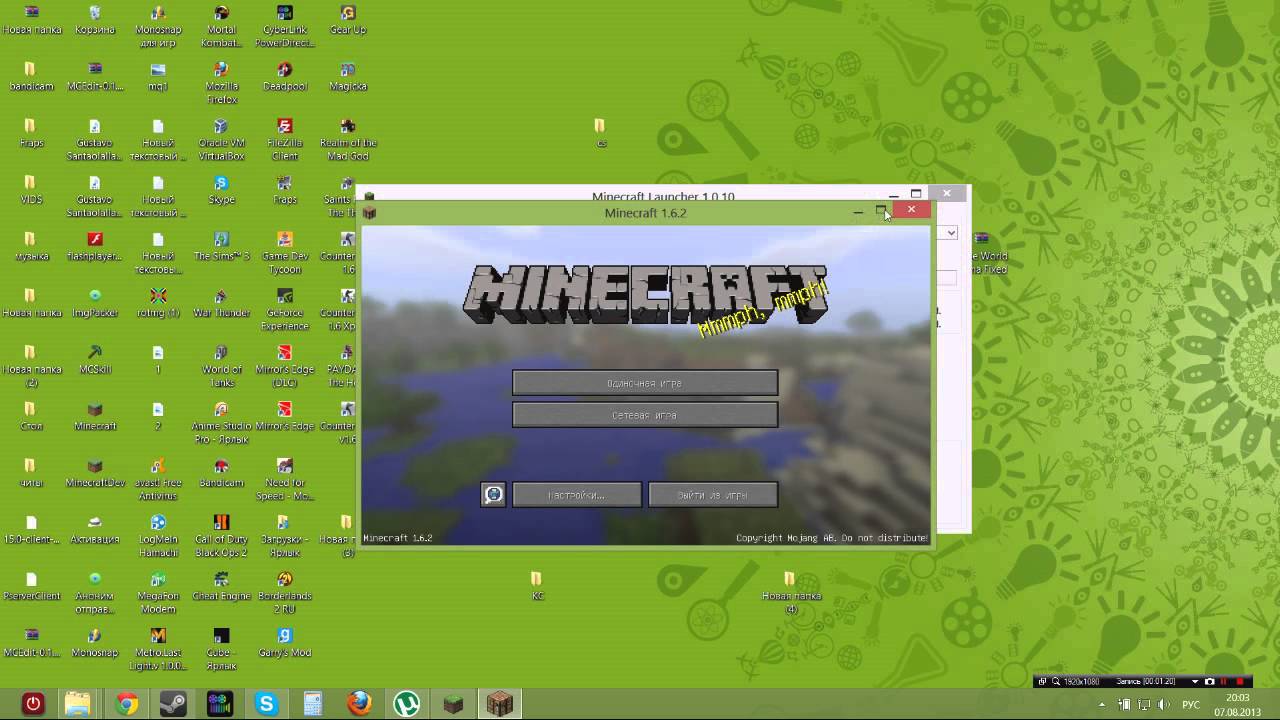The height and width of the screenshot is (720, 1280).
Task: Click the Сетевая игра button in Minecraft
Action: pos(645,415)
